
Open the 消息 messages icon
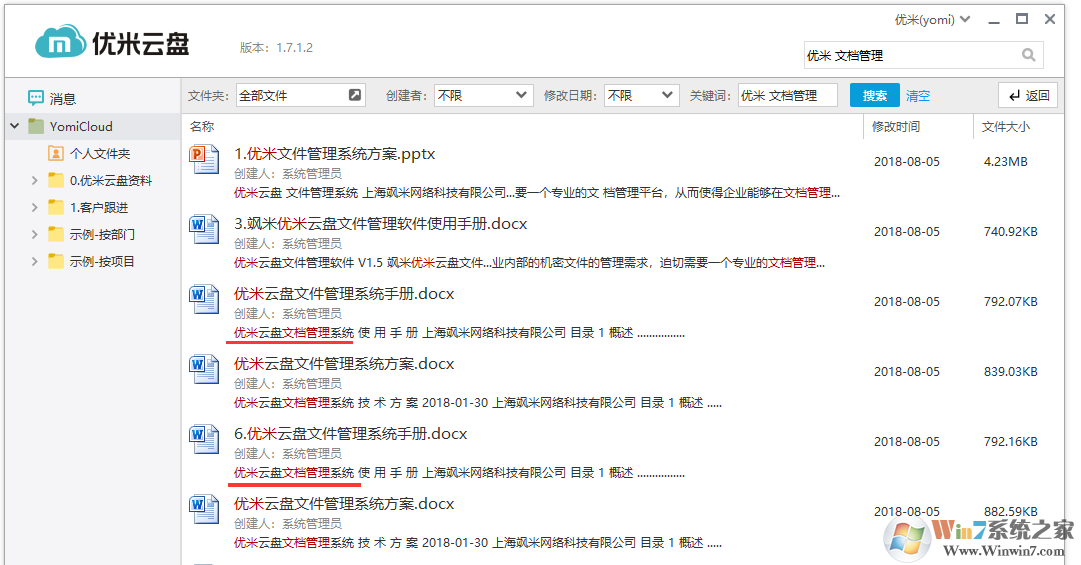pos(36,98)
